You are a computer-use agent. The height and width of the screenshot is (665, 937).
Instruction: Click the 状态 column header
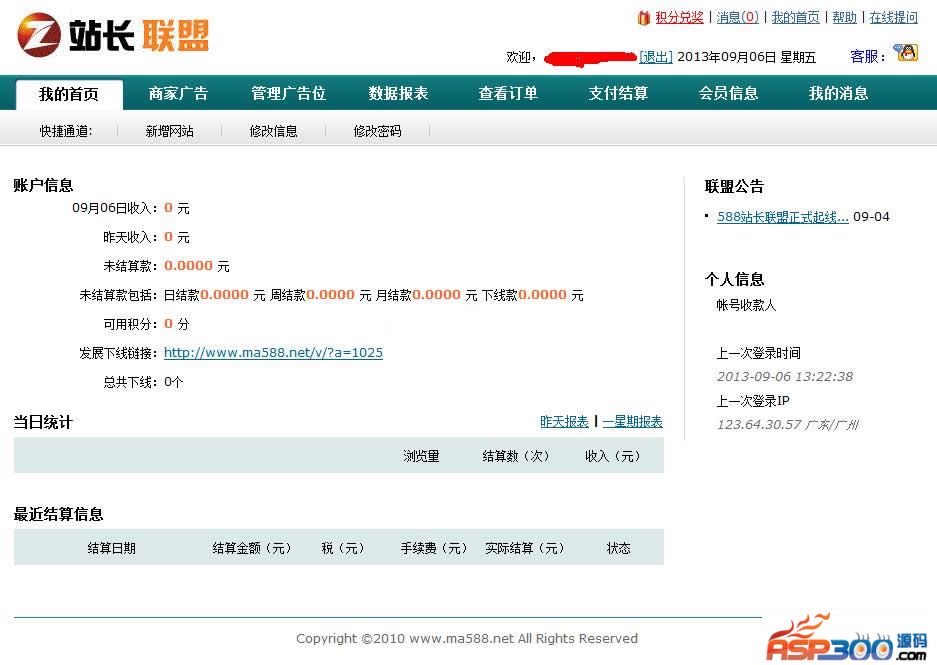click(x=618, y=548)
